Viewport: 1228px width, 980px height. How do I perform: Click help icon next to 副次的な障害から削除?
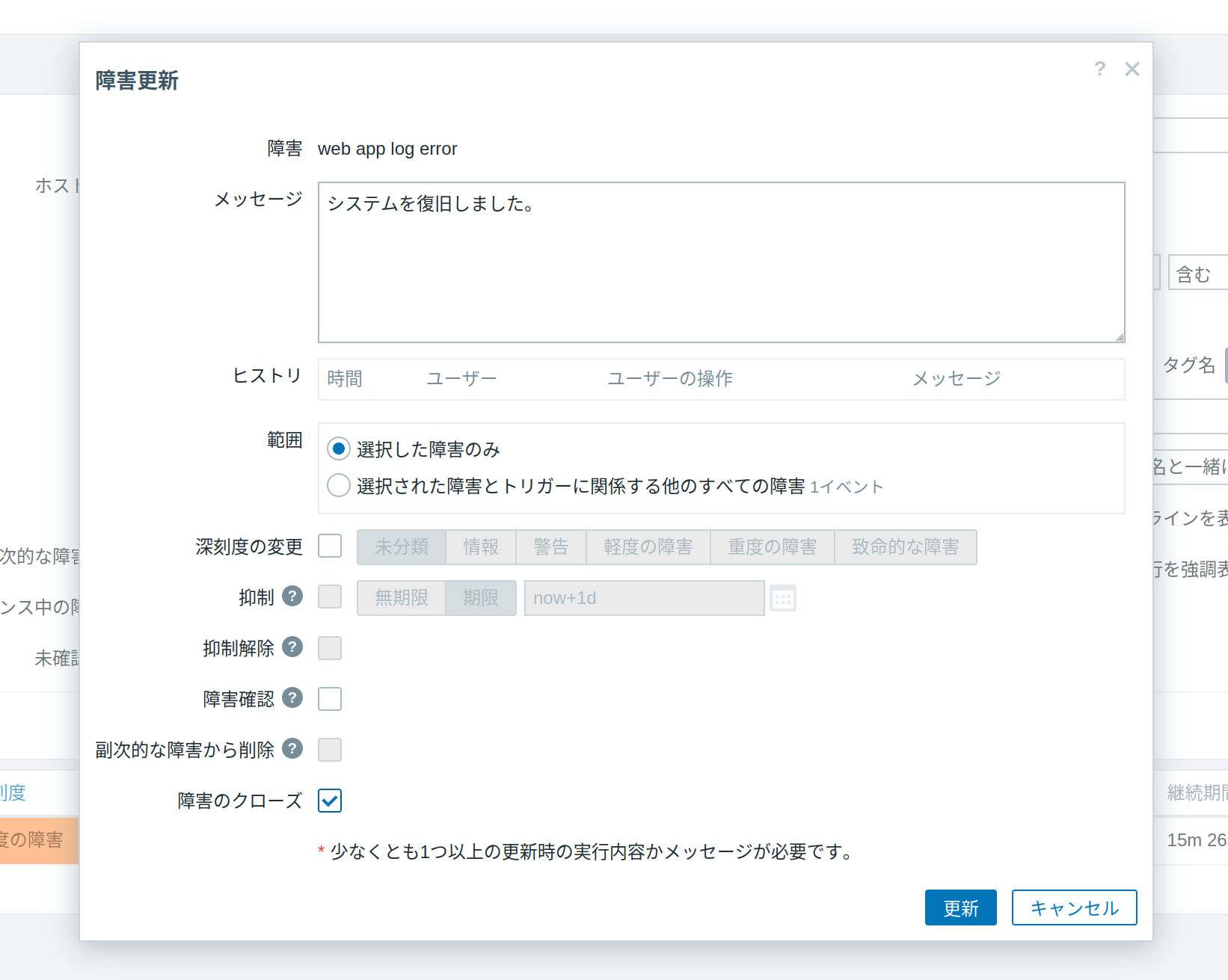tap(292, 748)
